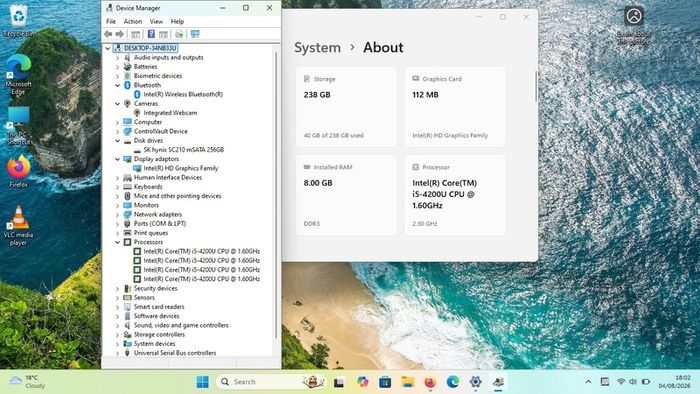Screen dimensions: 700x394
Task: Switch to Settings gear on the taskbar
Action: (x=475, y=382)
